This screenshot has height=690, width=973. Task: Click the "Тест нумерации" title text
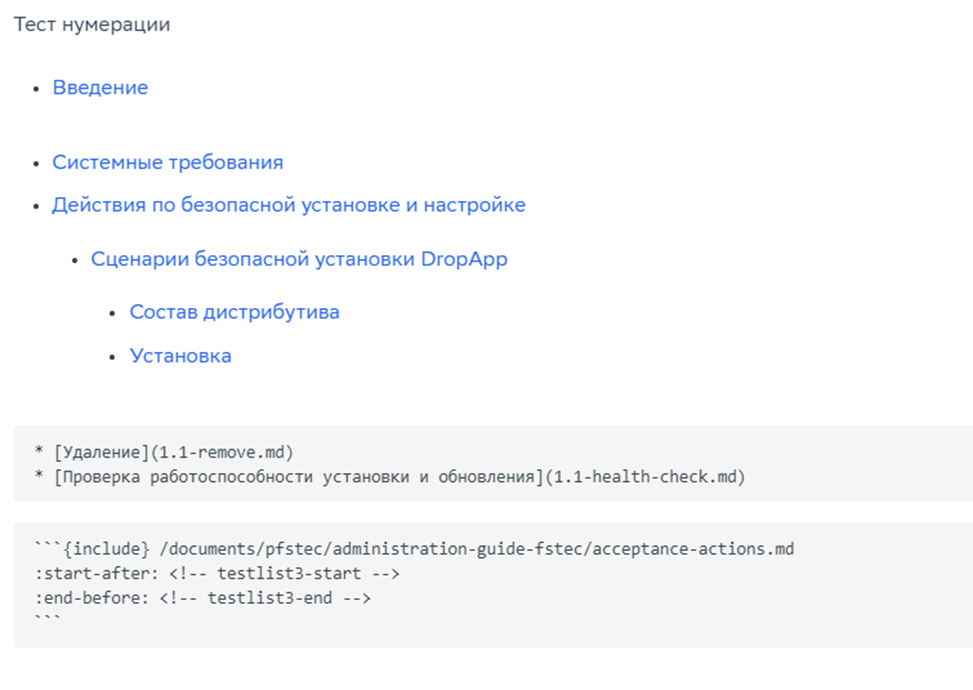coord(92,25)
